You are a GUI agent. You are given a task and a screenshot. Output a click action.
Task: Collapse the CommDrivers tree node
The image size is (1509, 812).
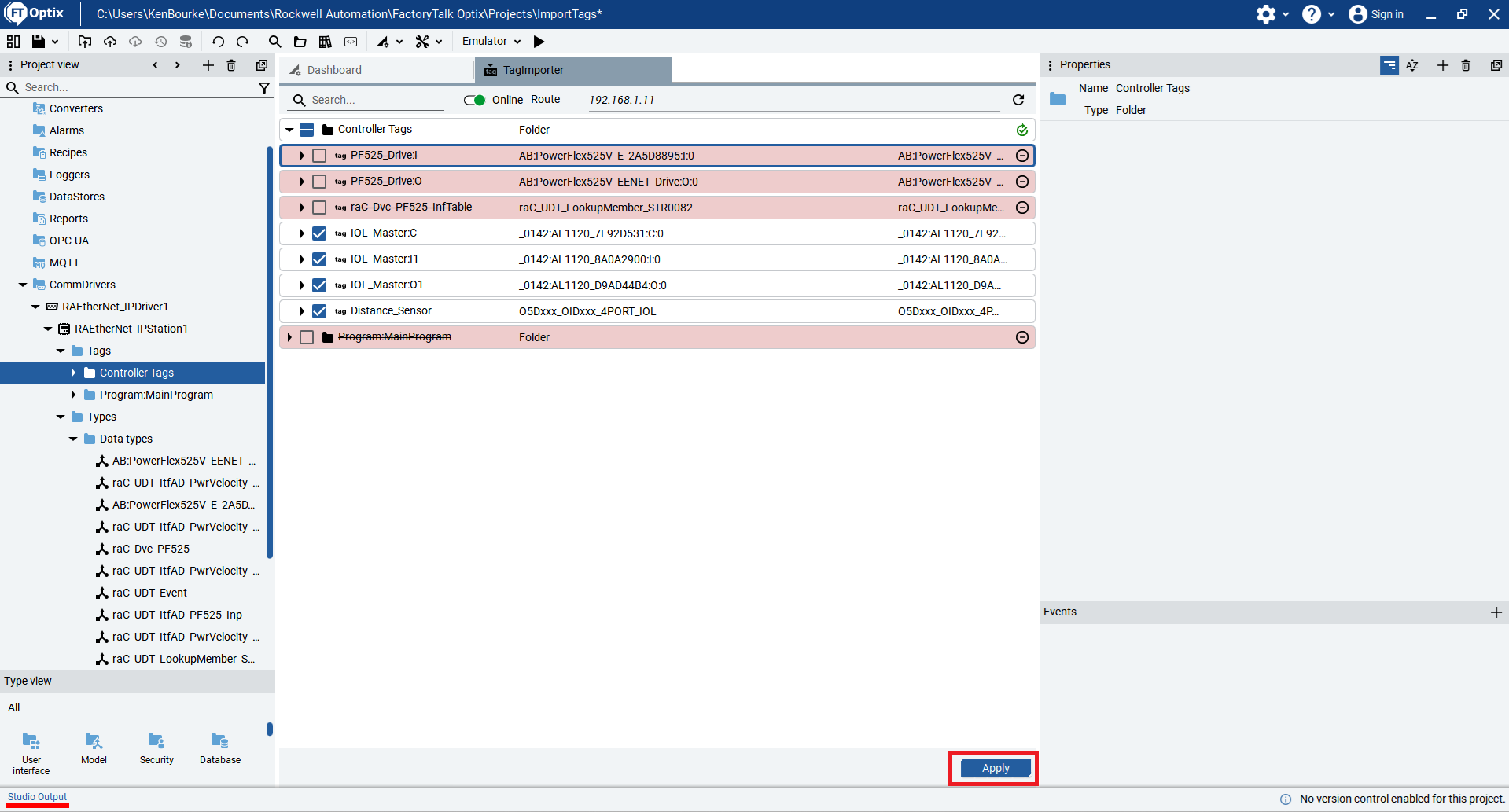click(x=23, y=285)
